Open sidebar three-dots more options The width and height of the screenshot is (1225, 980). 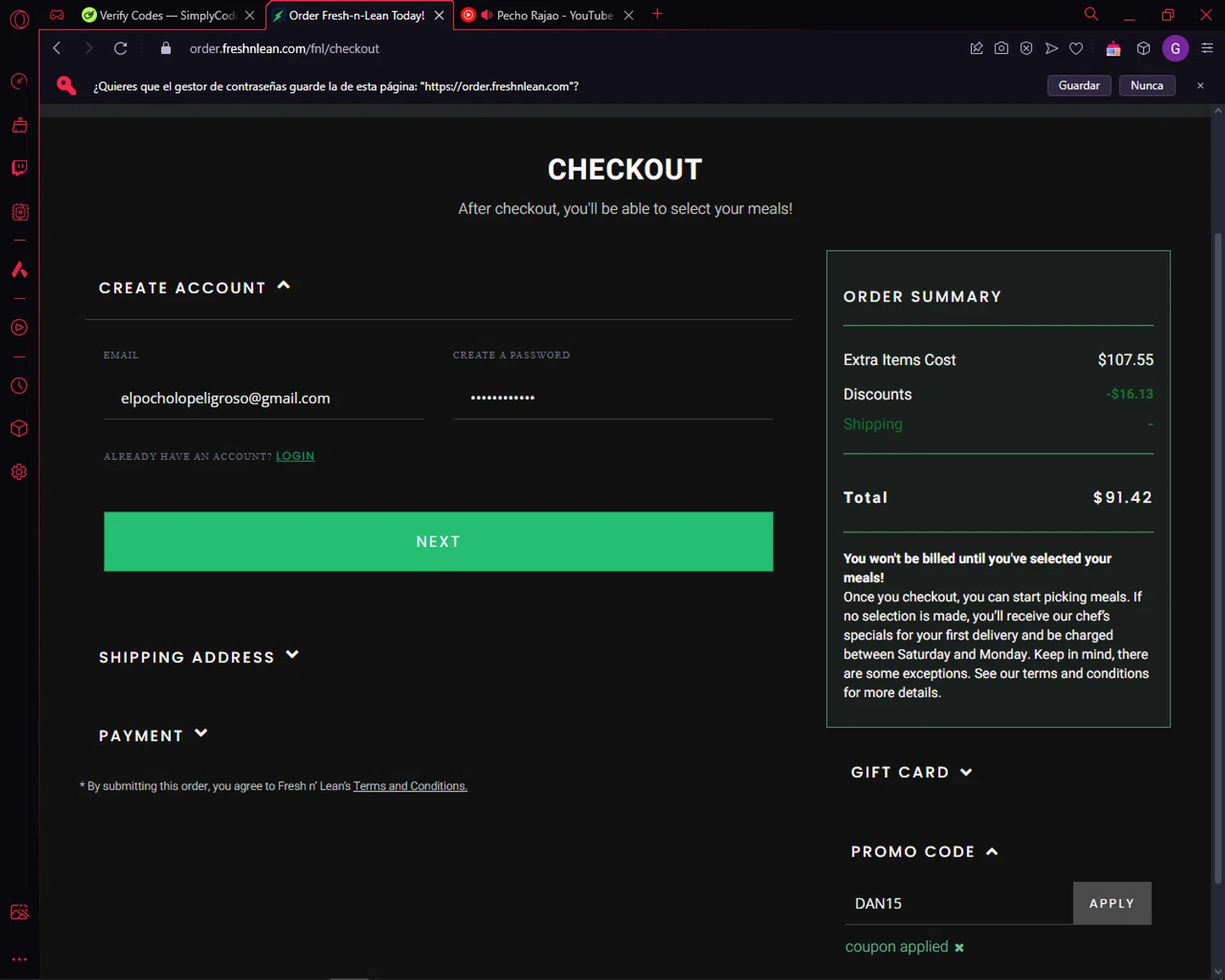[x=20, y=960]
